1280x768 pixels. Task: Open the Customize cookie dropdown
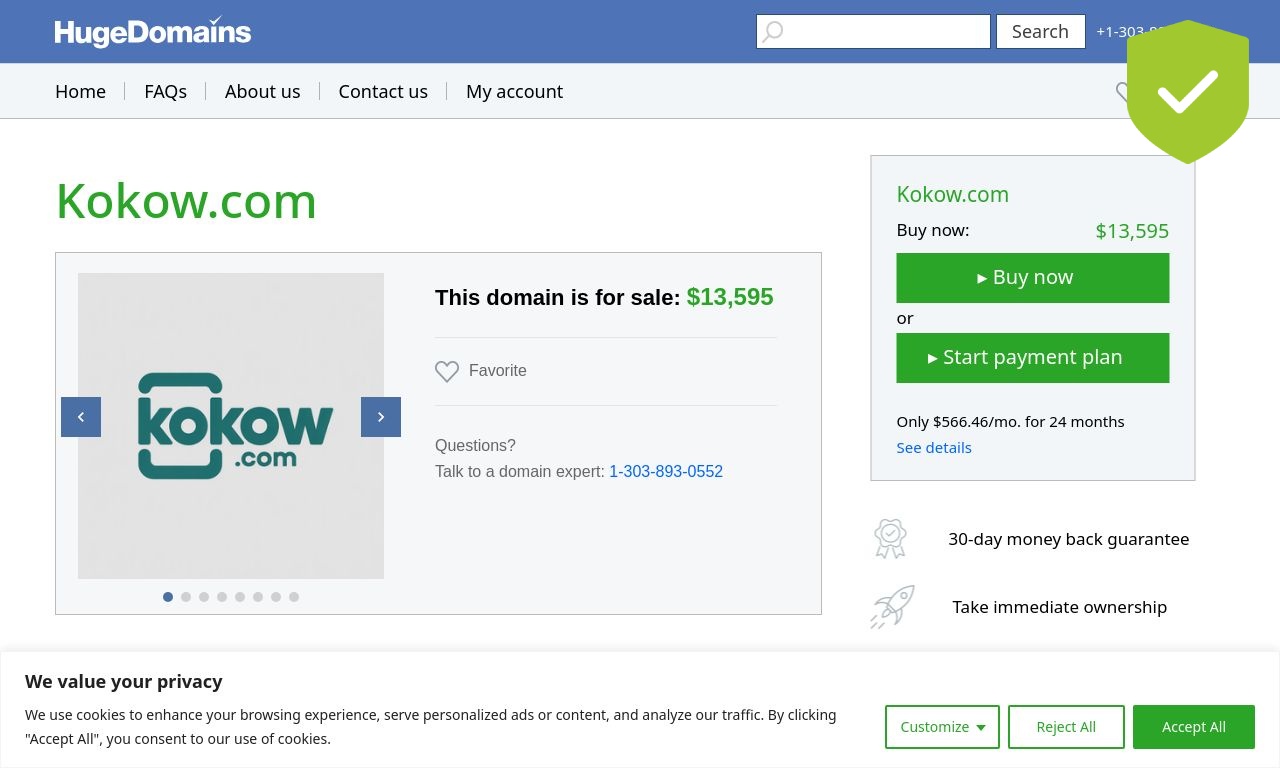(942, 727)
